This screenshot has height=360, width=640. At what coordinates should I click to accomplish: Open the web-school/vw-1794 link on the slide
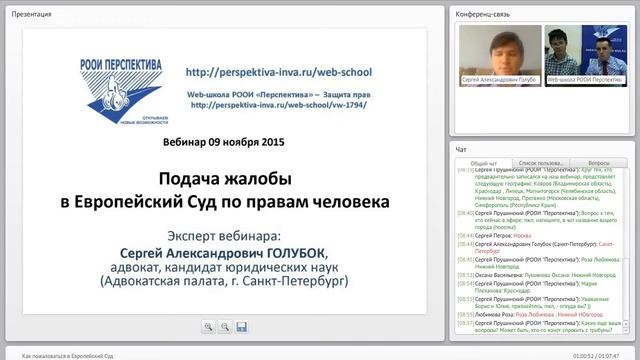point(279,105)
